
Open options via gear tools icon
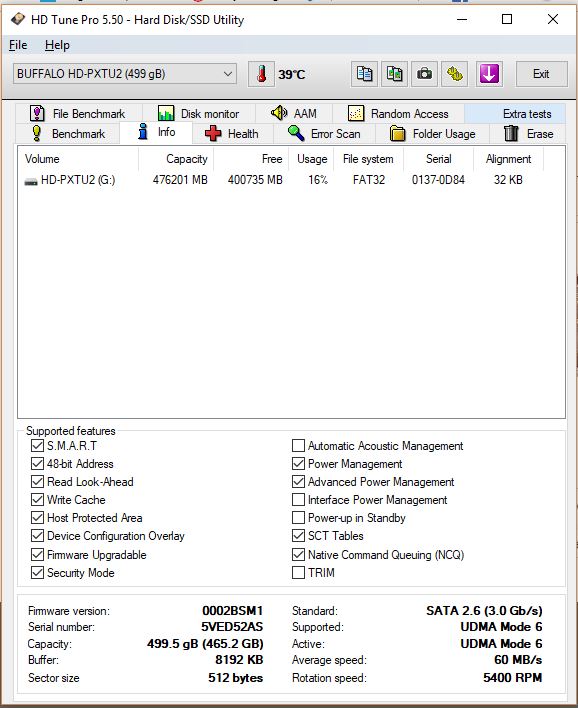point(455,74)
